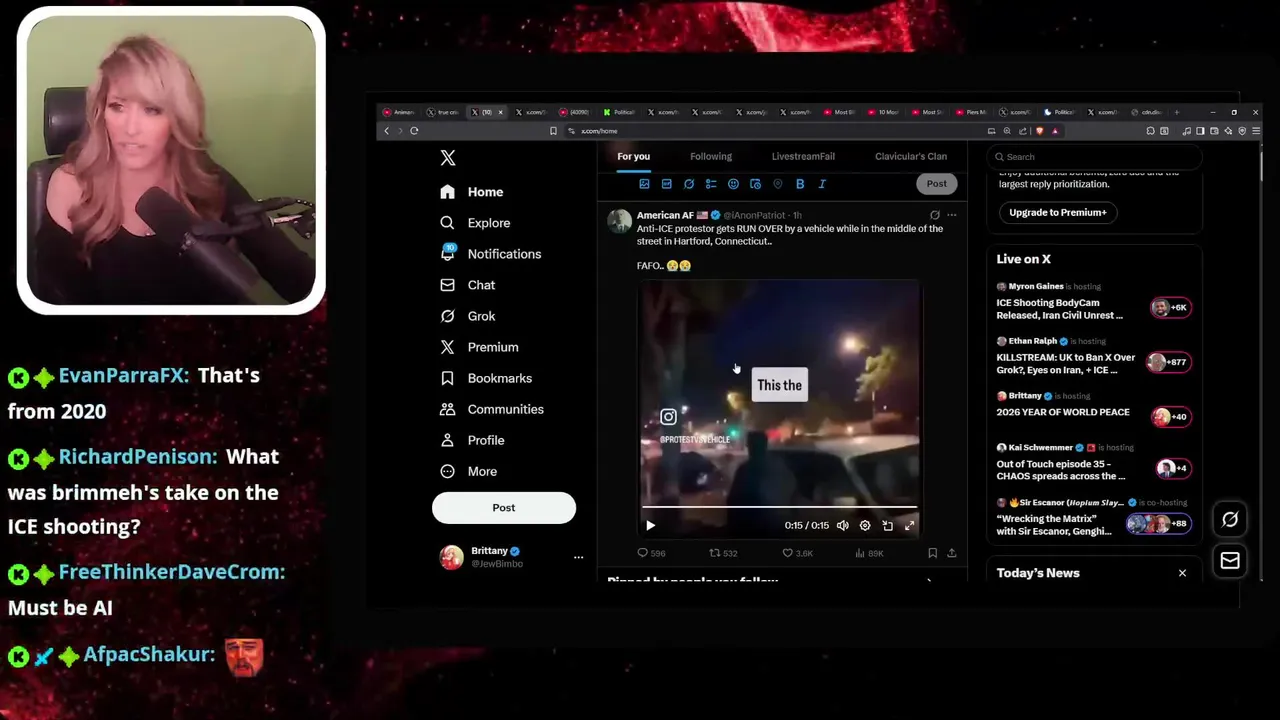
Task: Repost the American AF post
Action: [723, 553]
